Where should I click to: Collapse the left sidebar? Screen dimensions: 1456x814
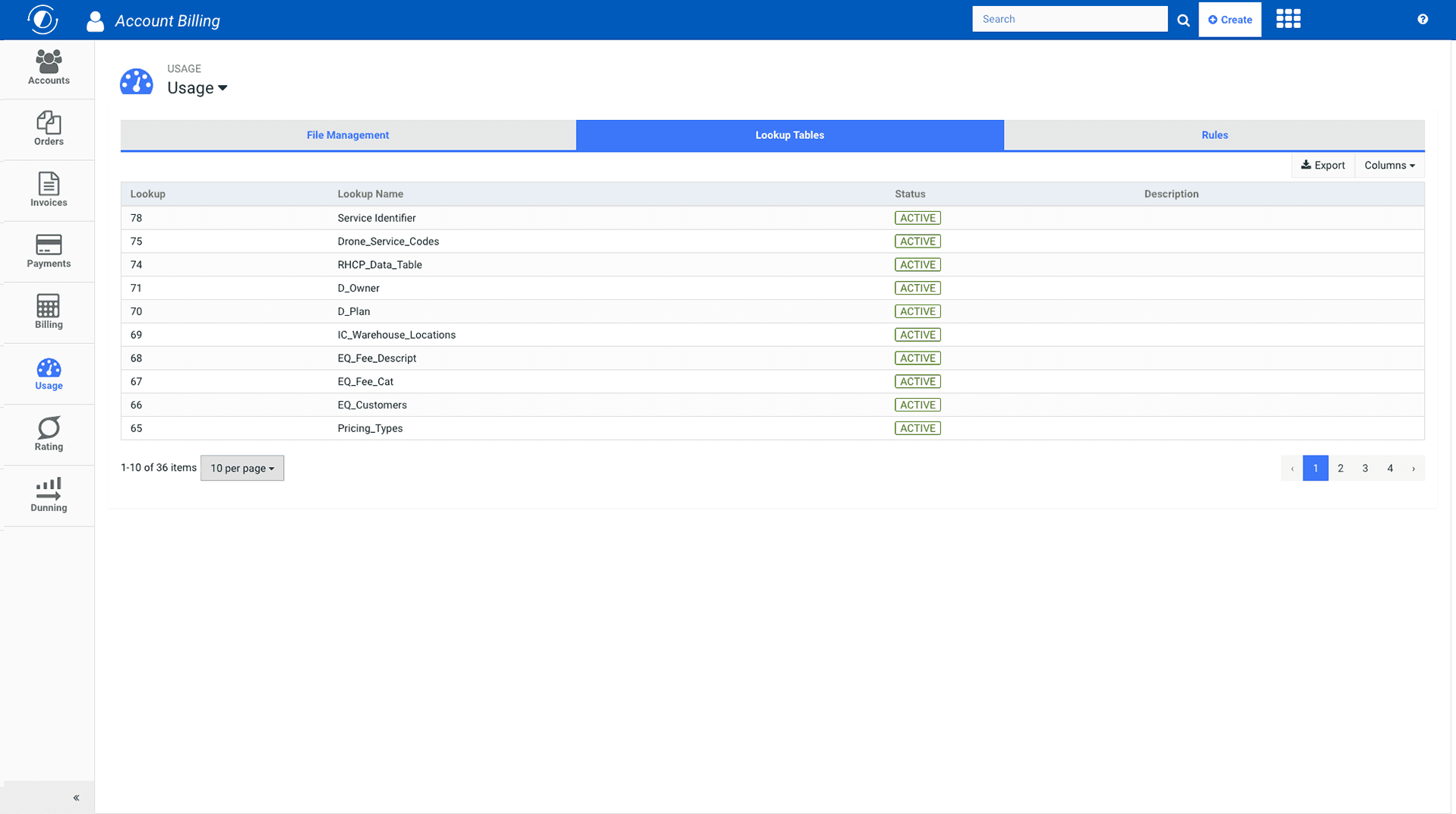76,797
